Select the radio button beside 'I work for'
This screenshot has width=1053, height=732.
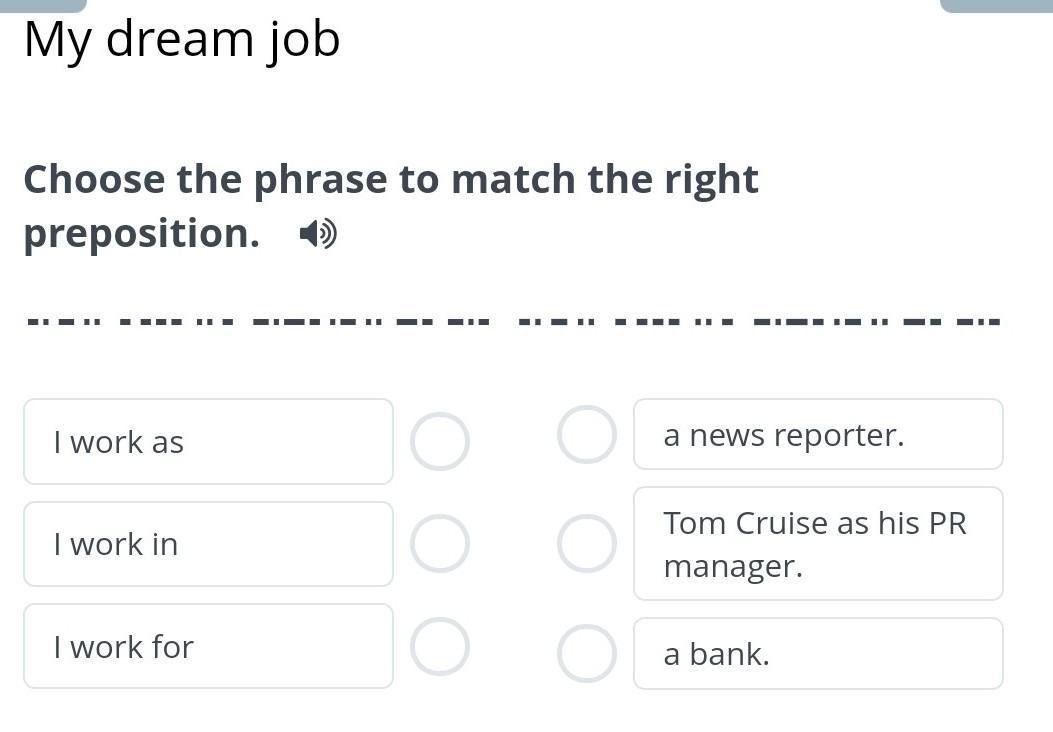[x=440, y=646]
